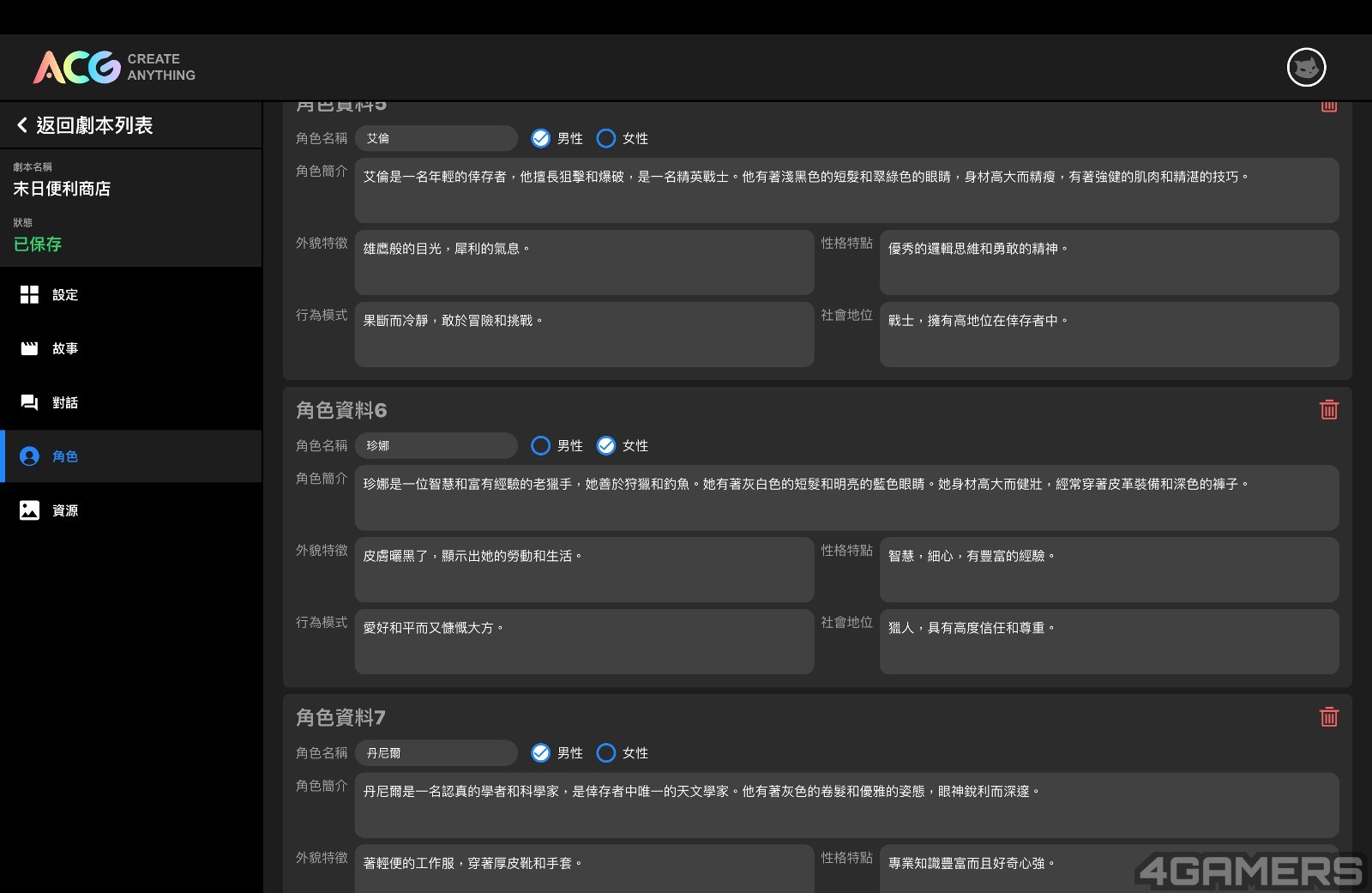Edit the 角色名稱 field containing 艾倫
Screen dimensions: 1372x893
[436, 138]
